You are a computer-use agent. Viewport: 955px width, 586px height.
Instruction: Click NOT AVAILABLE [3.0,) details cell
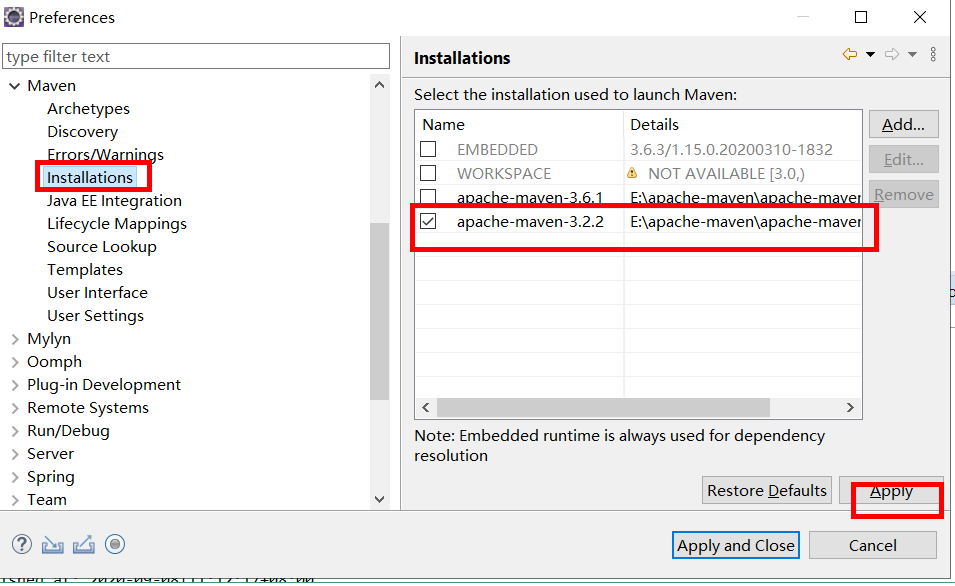coord(726,174)
